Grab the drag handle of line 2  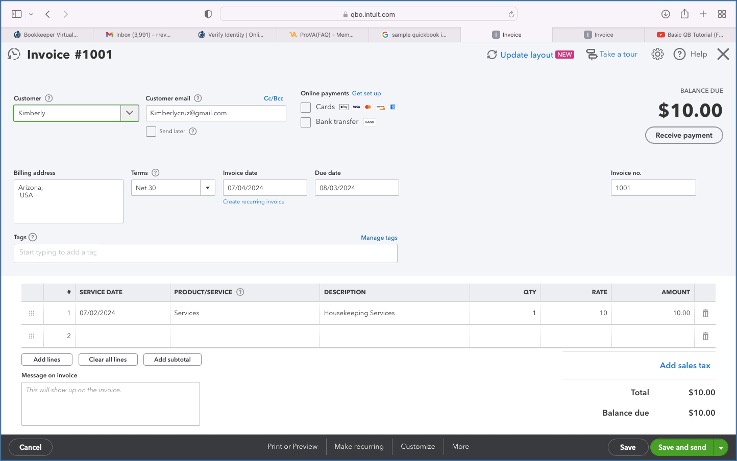[31, 336]
